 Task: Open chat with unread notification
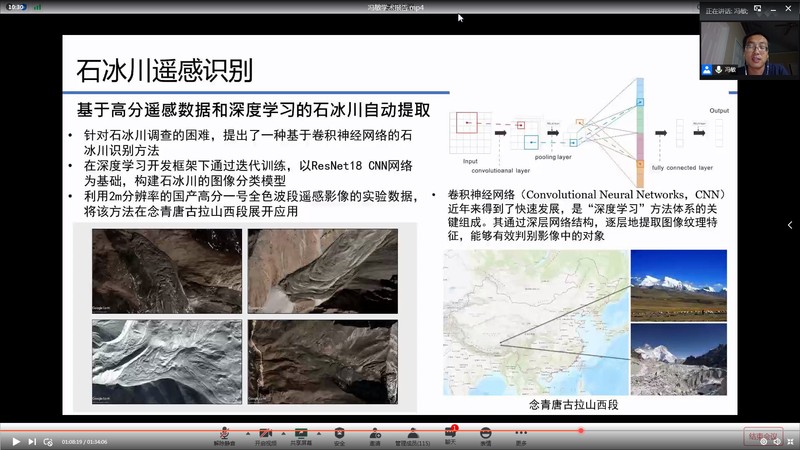[449, 433]
